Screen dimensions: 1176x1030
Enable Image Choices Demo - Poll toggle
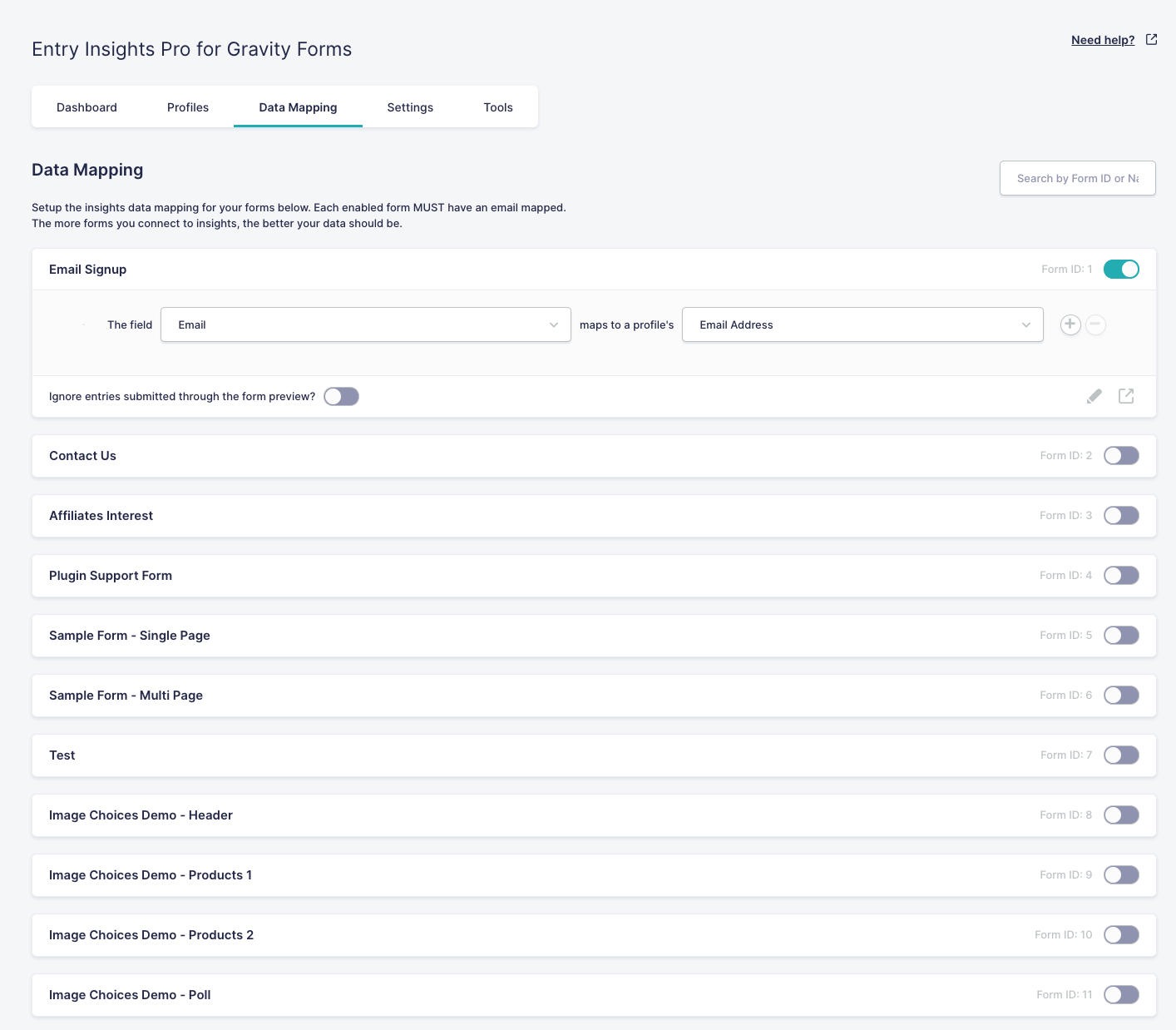coord(1121,994)
